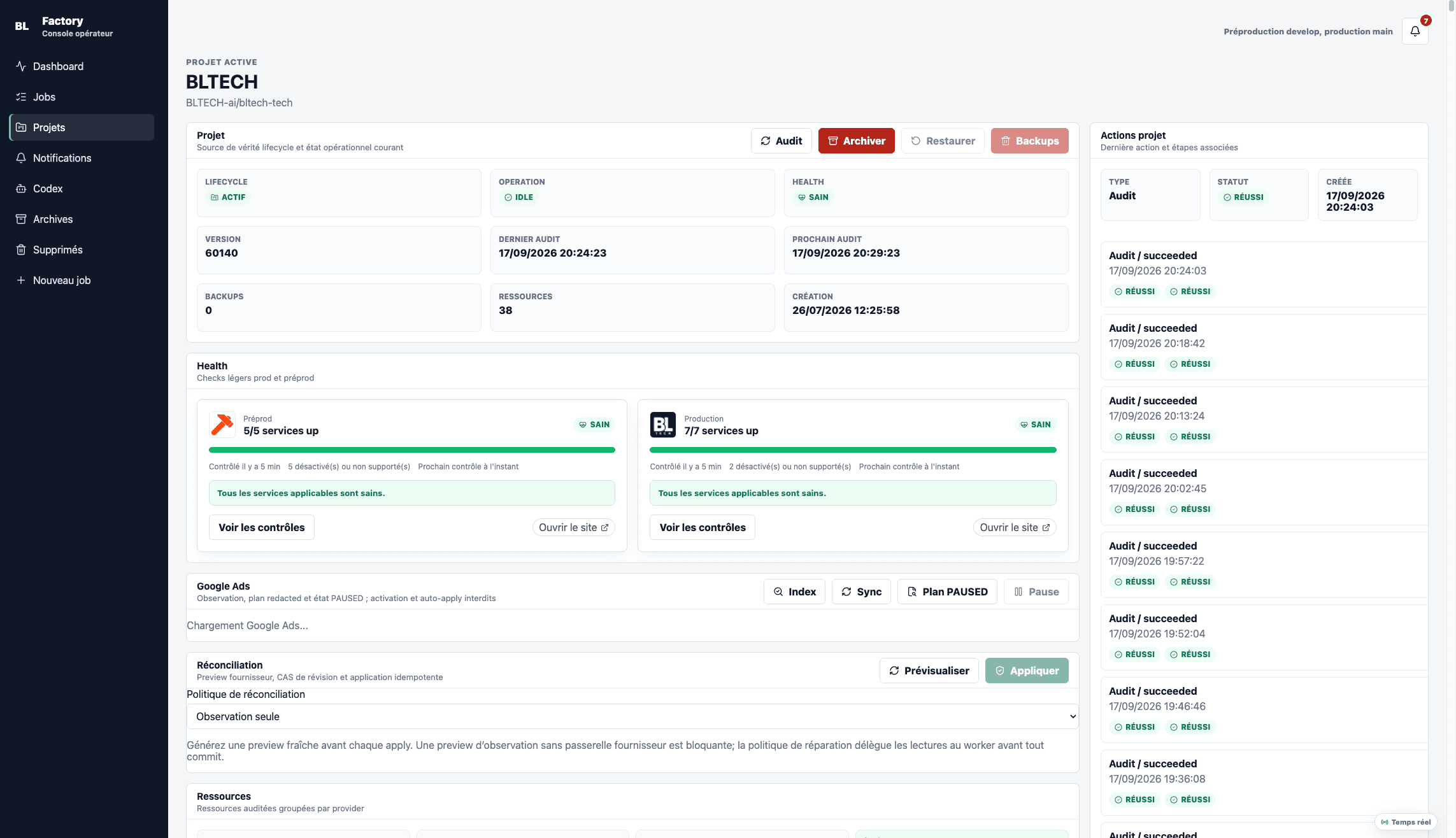Open the Archives page
The width and height of the screenshot is (1456, 838).
coord(82,219)
